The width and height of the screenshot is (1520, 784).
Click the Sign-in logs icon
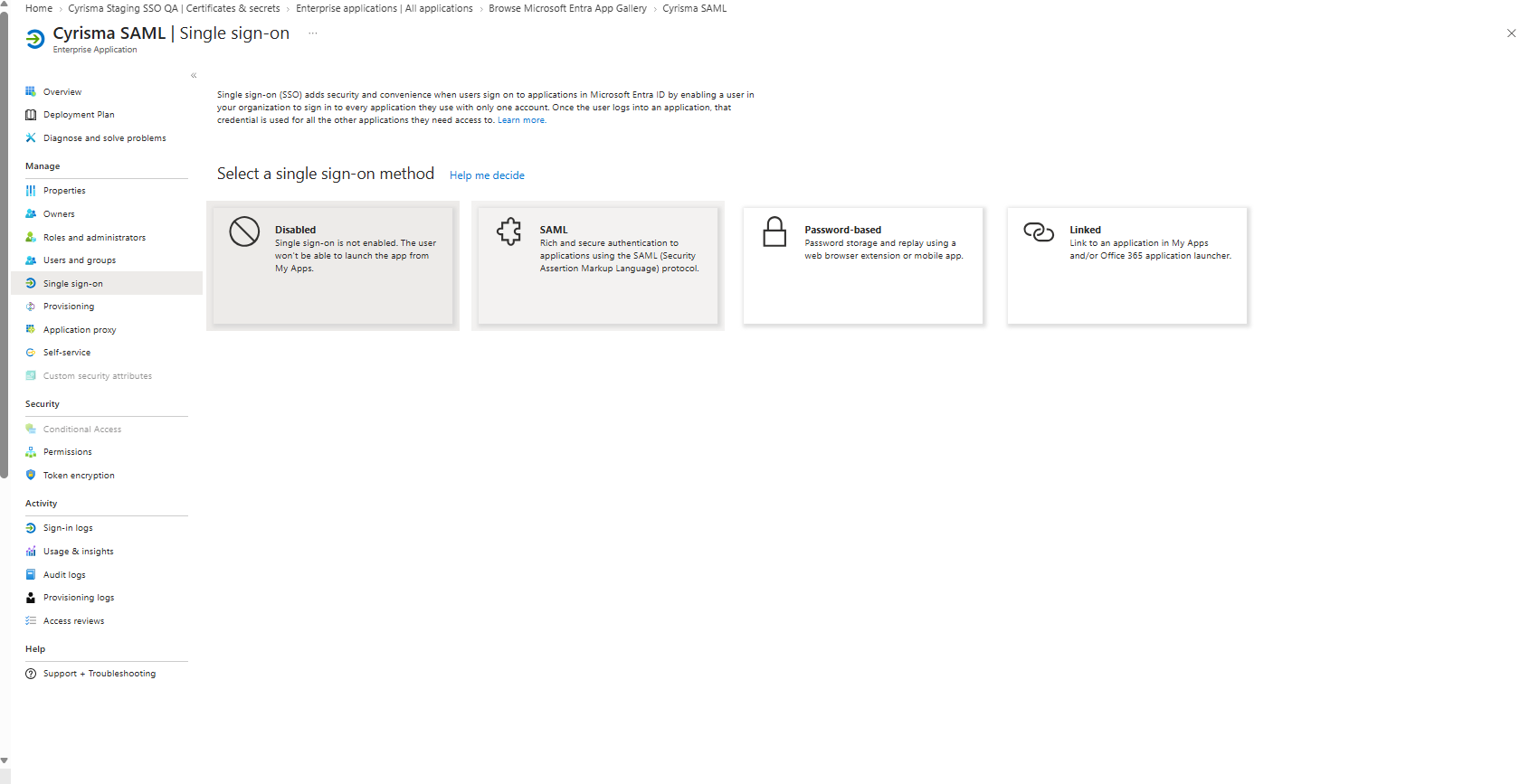click(31, 528)
